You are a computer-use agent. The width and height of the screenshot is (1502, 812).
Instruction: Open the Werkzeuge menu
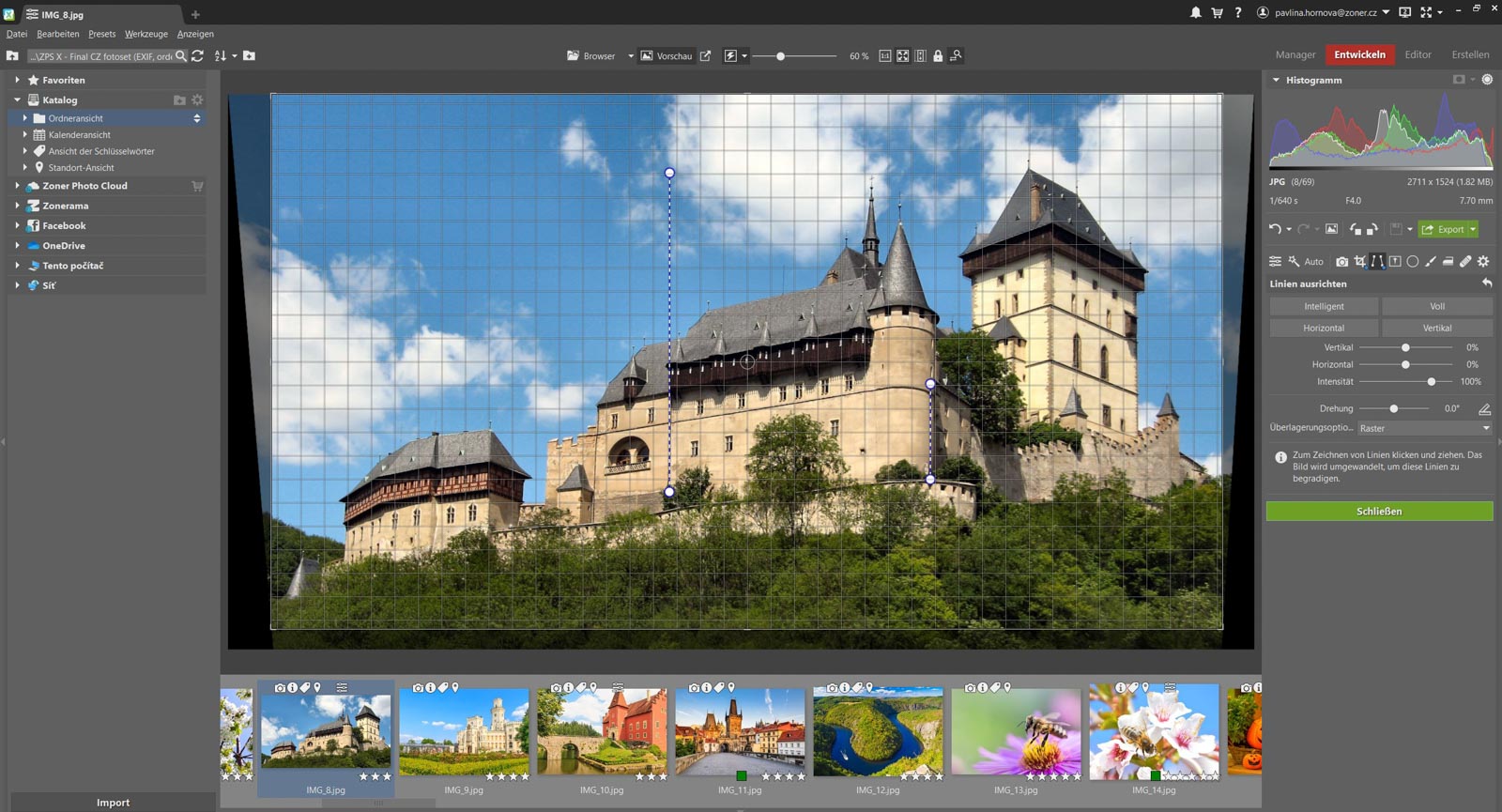146,34
